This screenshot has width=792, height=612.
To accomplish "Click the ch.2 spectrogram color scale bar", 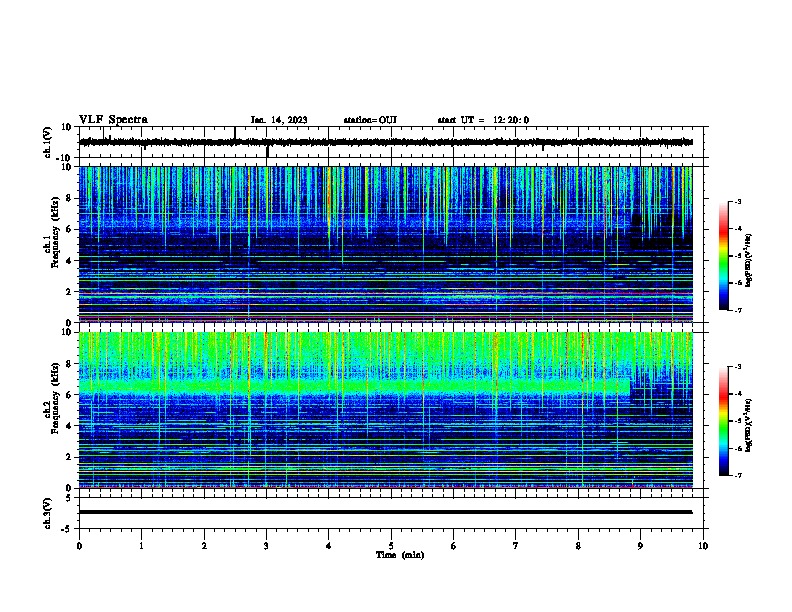I will 724,421.
